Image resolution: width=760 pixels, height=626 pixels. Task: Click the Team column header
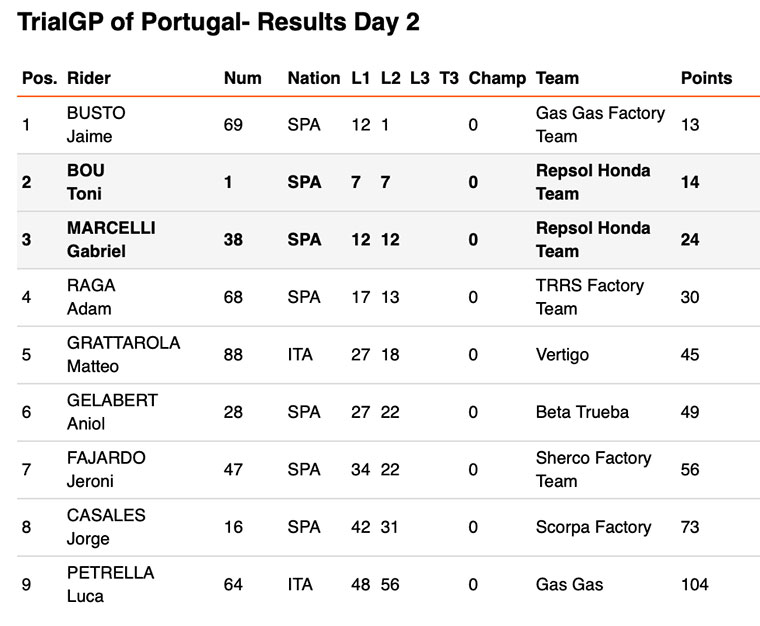(x=557, y=78)
